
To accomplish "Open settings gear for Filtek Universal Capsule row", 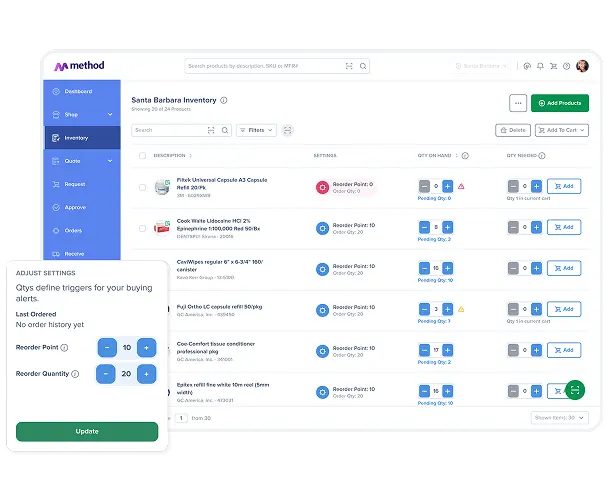I will (x=322, y=187).
